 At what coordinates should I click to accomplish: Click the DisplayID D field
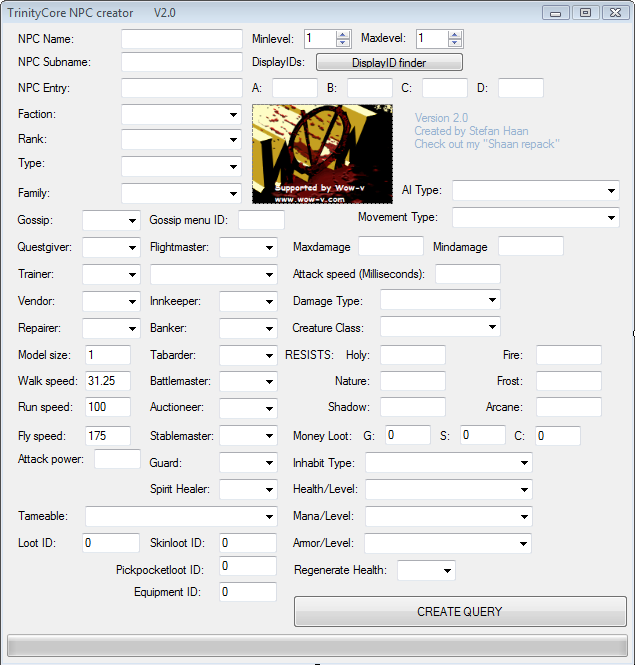[521, 88]
